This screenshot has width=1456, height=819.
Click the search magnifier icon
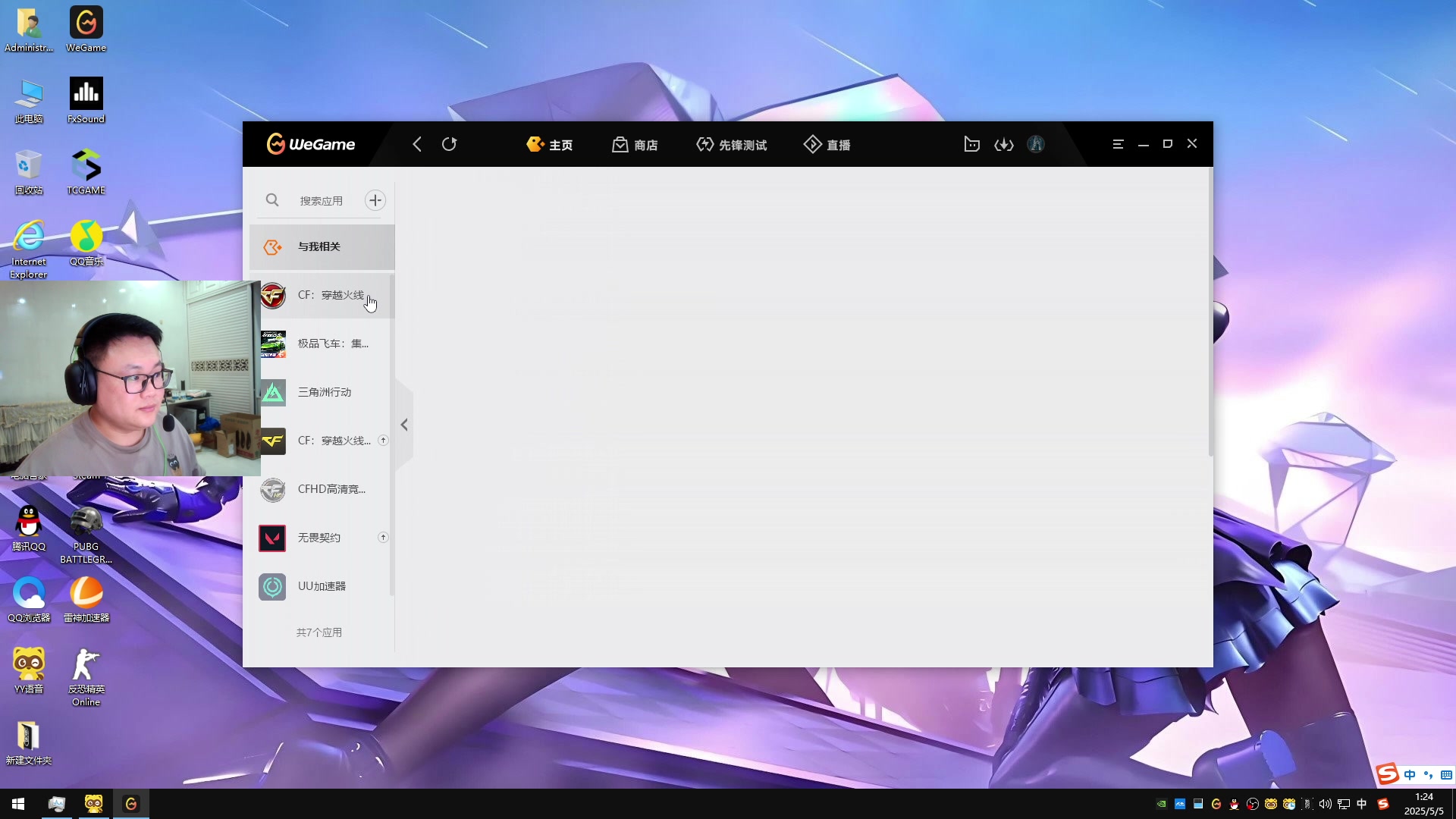coord(272,200)
